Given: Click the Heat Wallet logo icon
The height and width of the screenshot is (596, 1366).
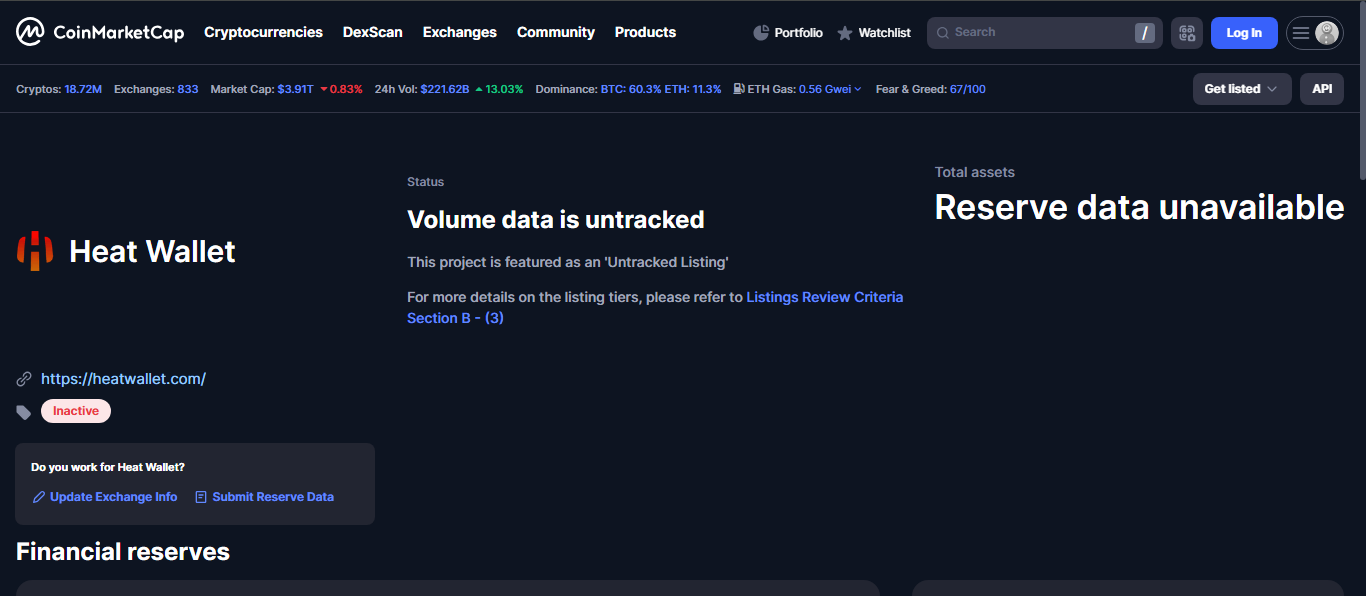Looking at the screenshot, I should pos(35,251).
